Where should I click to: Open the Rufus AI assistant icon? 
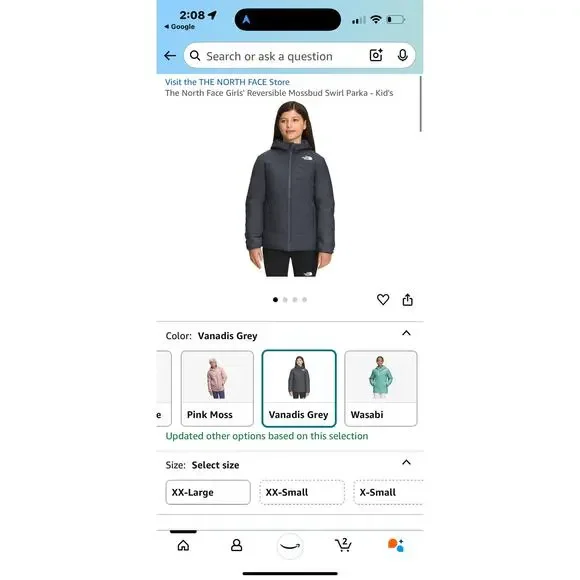[x=395, y=545]
